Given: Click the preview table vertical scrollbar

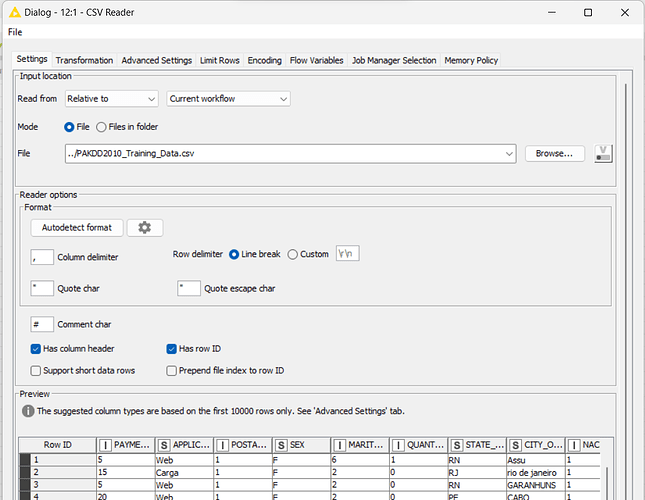Looking at the screenshot, I should tap(607, 481).
